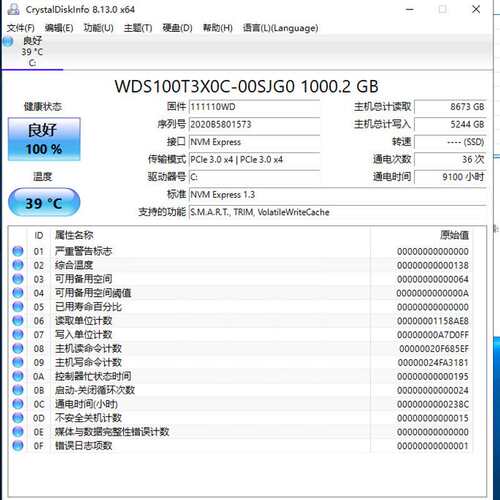Open the 硬盘(D) menu
500x500 pixels.
point(177,28)
